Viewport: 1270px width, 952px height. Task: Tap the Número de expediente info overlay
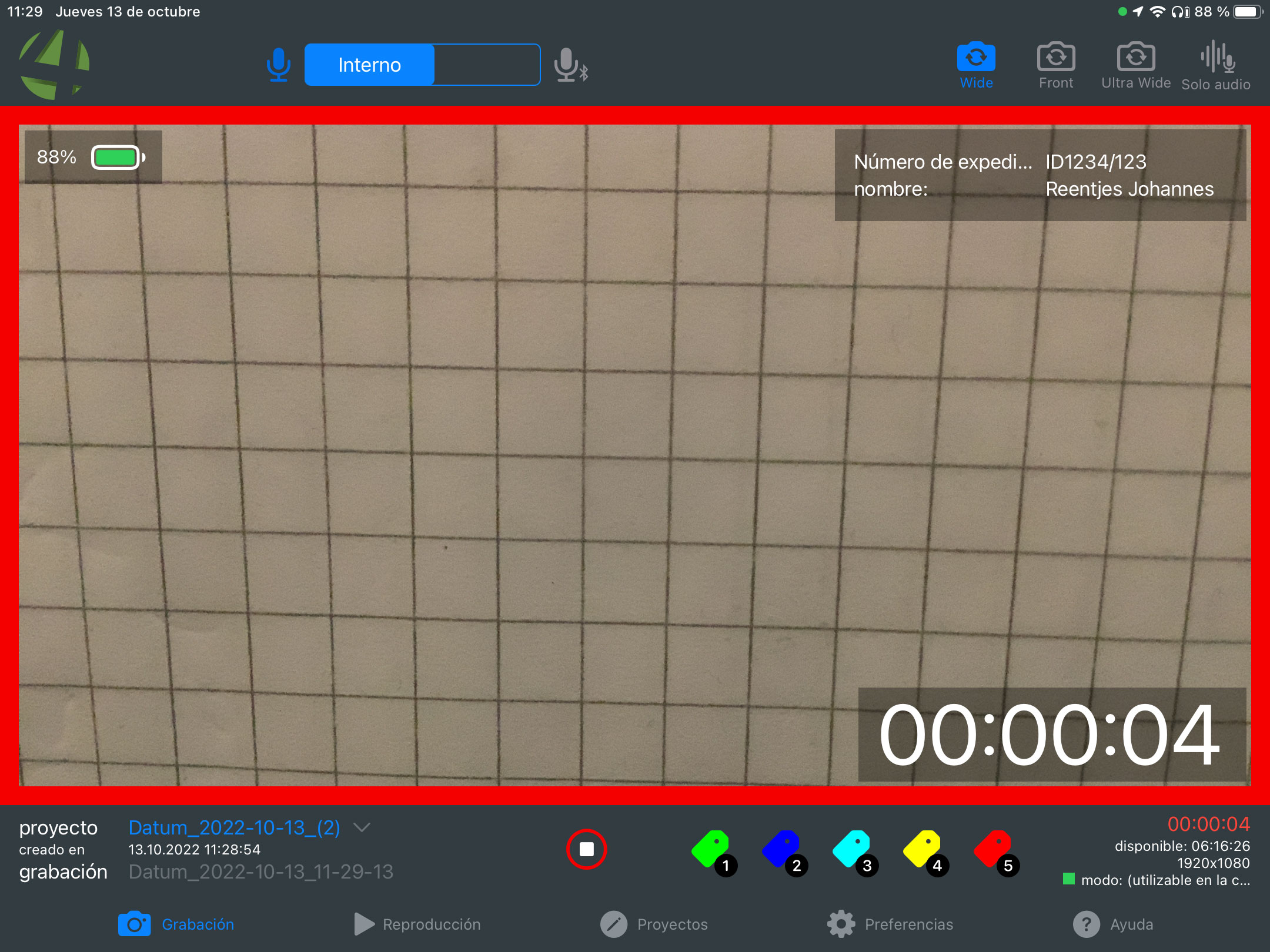(x=1040, y=175)
